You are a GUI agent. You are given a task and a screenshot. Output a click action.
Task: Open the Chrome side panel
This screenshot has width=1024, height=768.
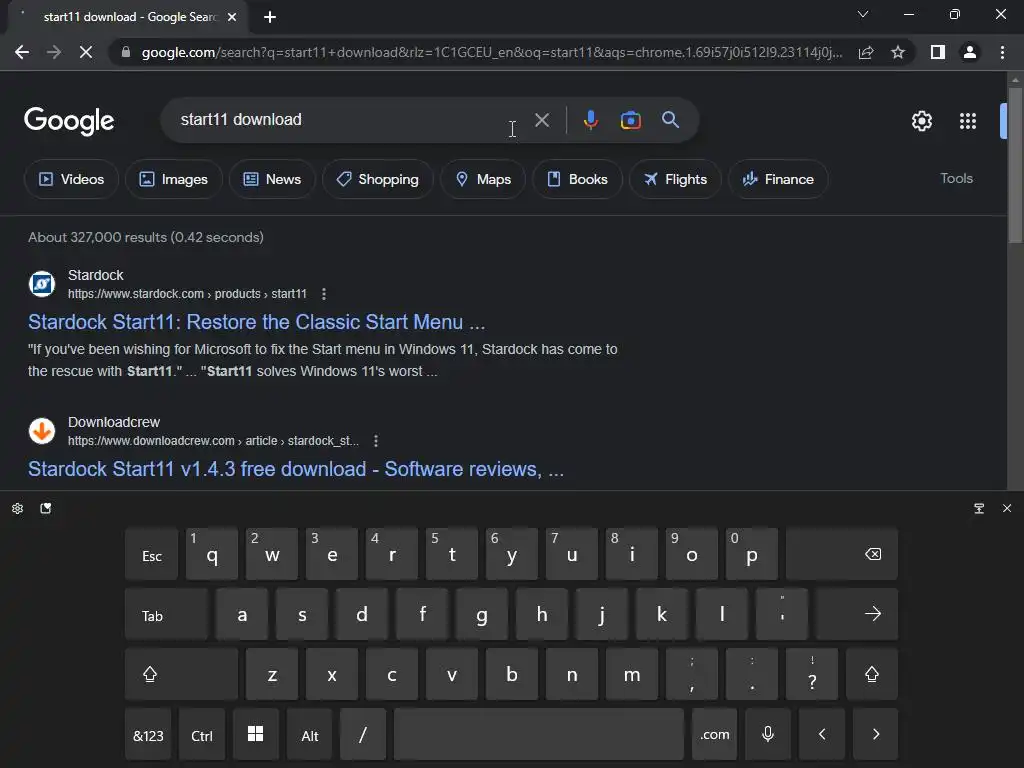tap(938, 52)
